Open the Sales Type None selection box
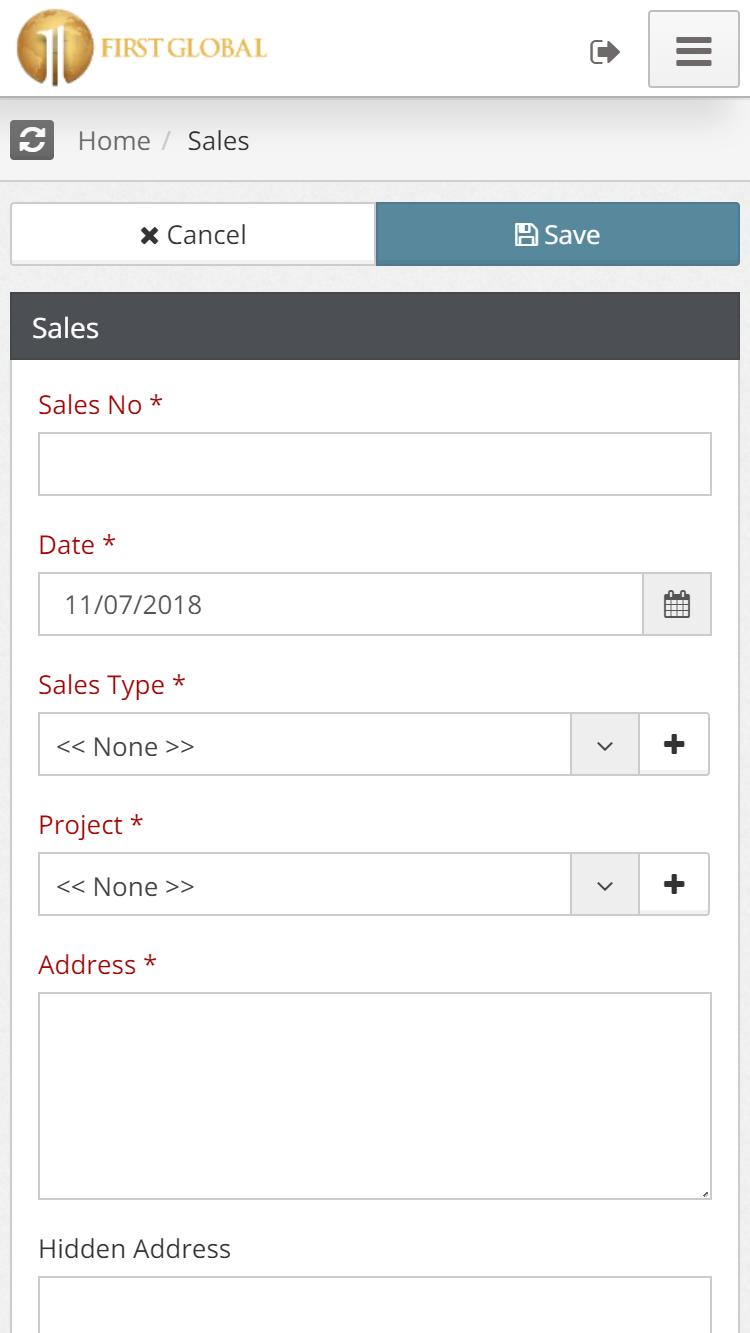750x1333 pixels. tap(305, 744)
